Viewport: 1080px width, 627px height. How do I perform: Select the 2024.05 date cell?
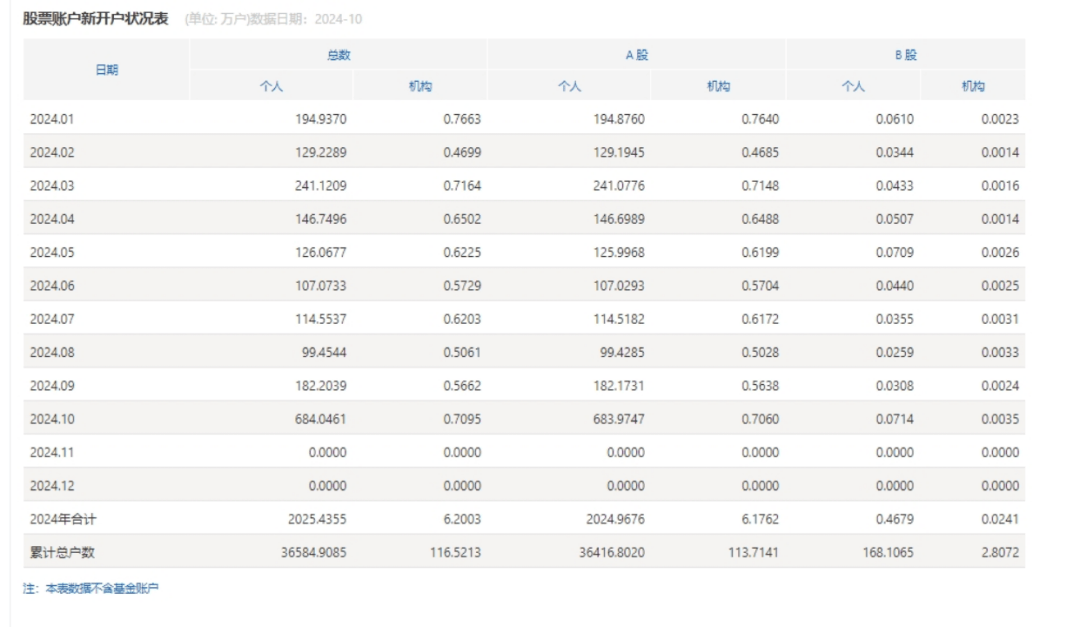(x=52, y=252)
